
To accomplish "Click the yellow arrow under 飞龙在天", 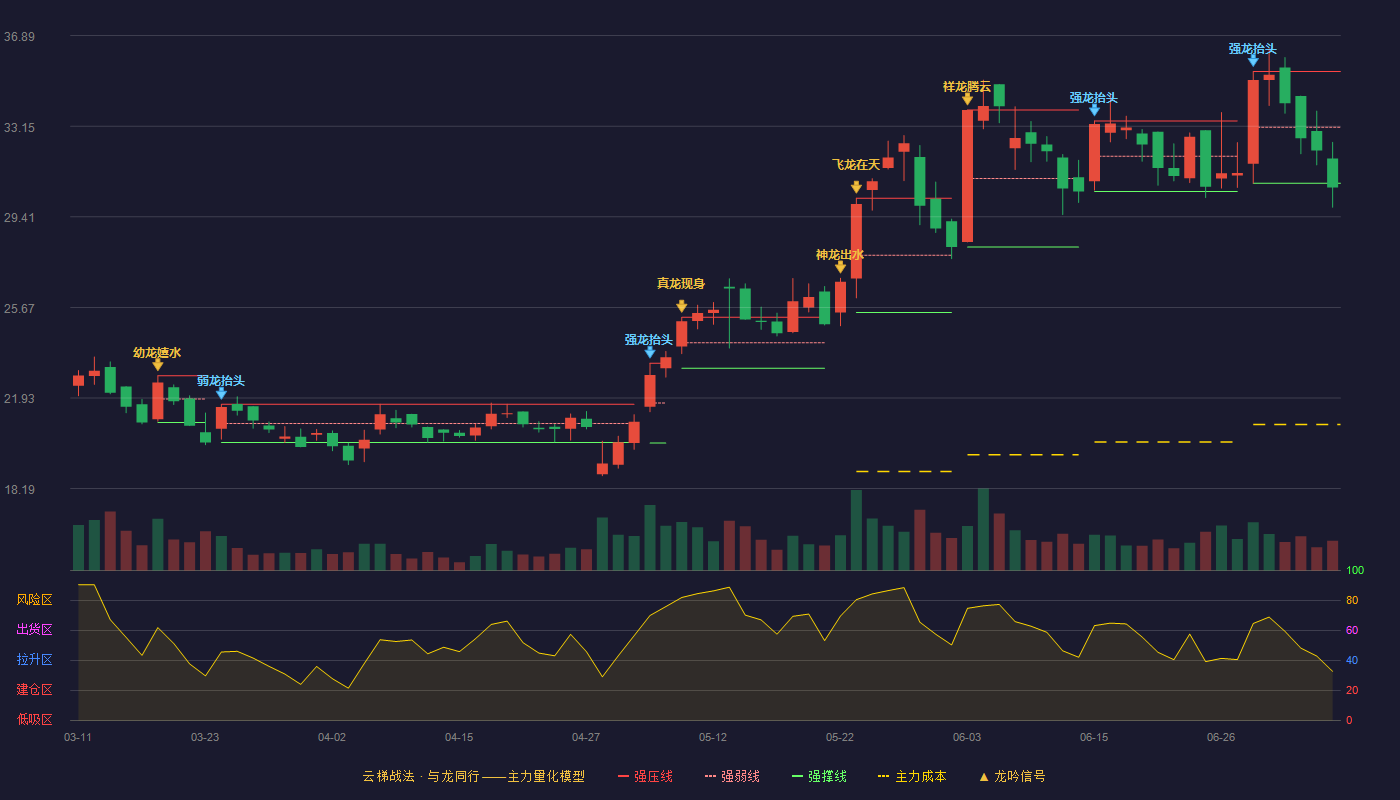I will (x=856, y=187).
